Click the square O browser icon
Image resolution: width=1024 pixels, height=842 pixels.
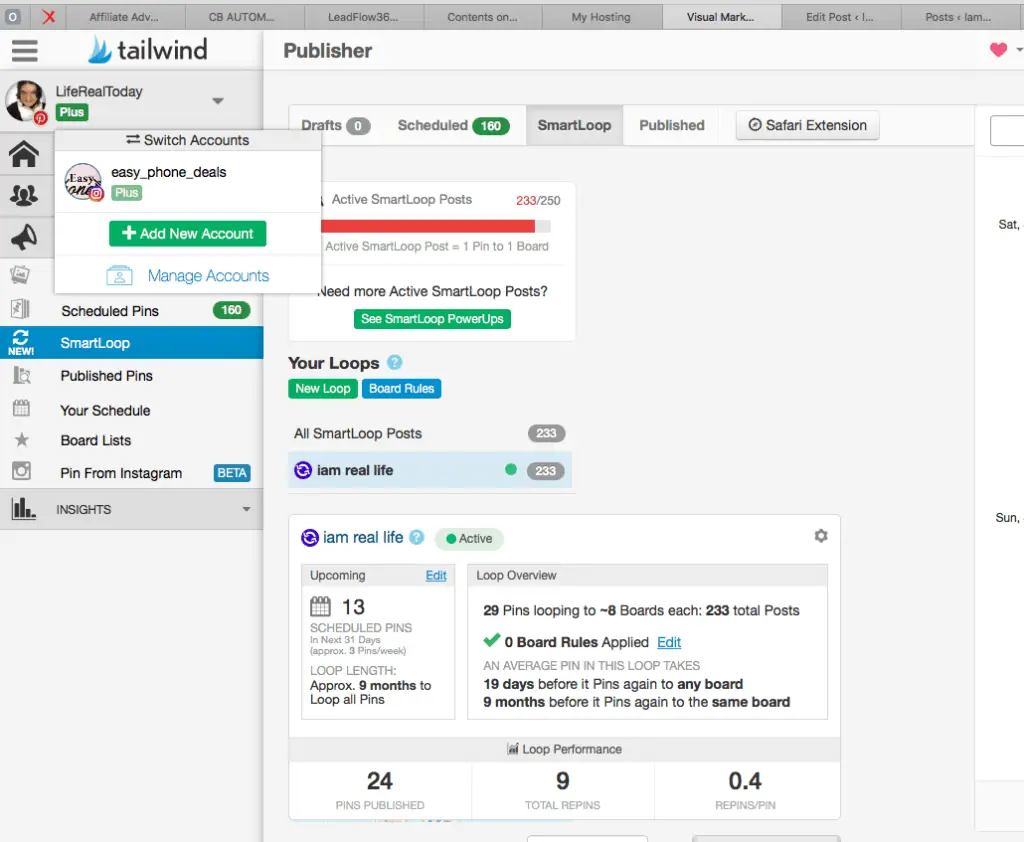tap(13, 16)
